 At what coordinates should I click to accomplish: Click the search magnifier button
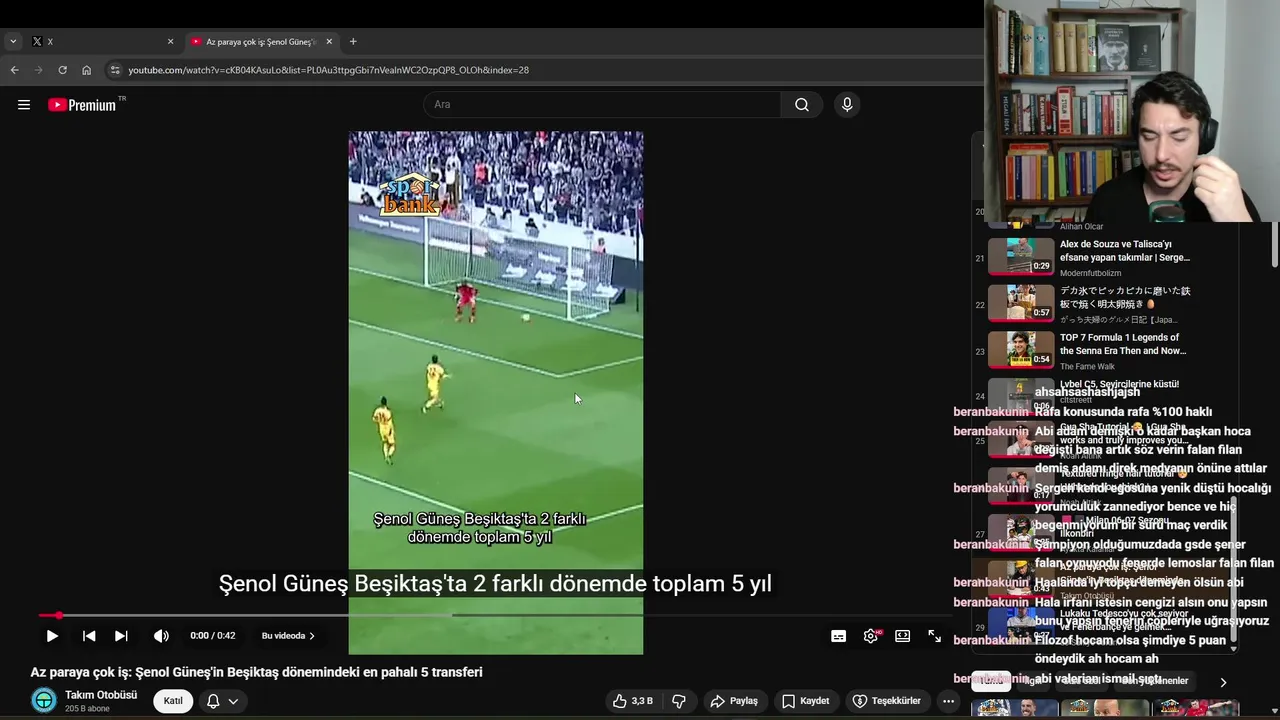tap(802, 105)
